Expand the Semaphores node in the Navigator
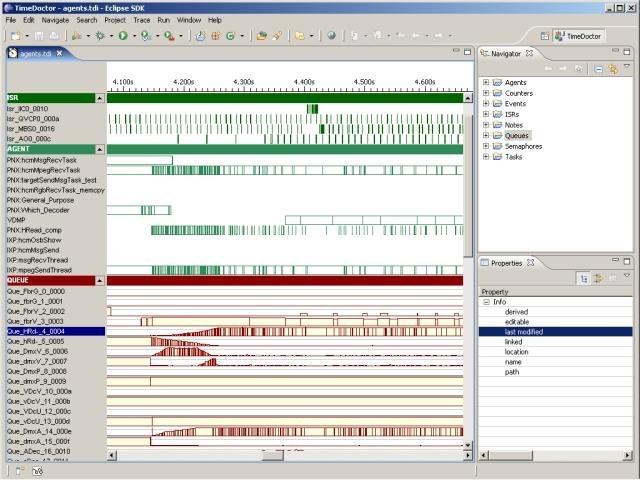The width and height of the screenshot is (640, 480). (486, 146)
